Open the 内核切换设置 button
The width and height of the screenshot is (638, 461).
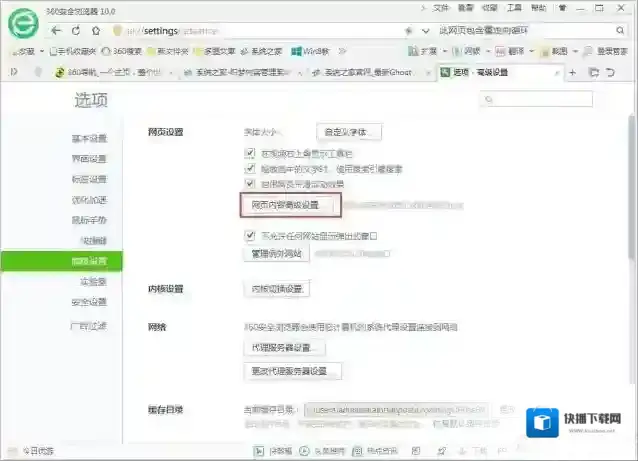pyautogui.click(x=275, y=289)
